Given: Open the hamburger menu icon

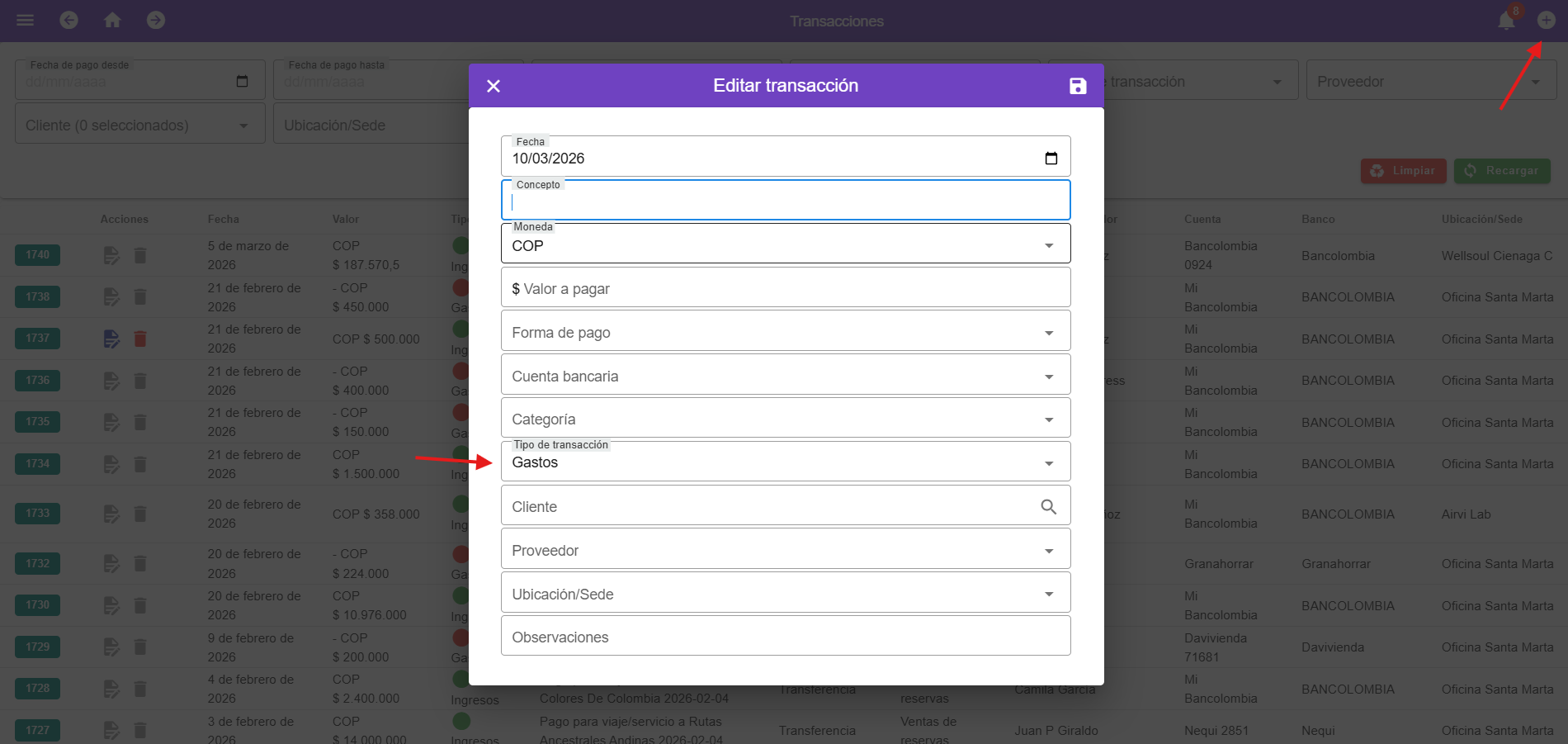Looking at the screenshot, I should pyautogui.click(x=26, y=21).
